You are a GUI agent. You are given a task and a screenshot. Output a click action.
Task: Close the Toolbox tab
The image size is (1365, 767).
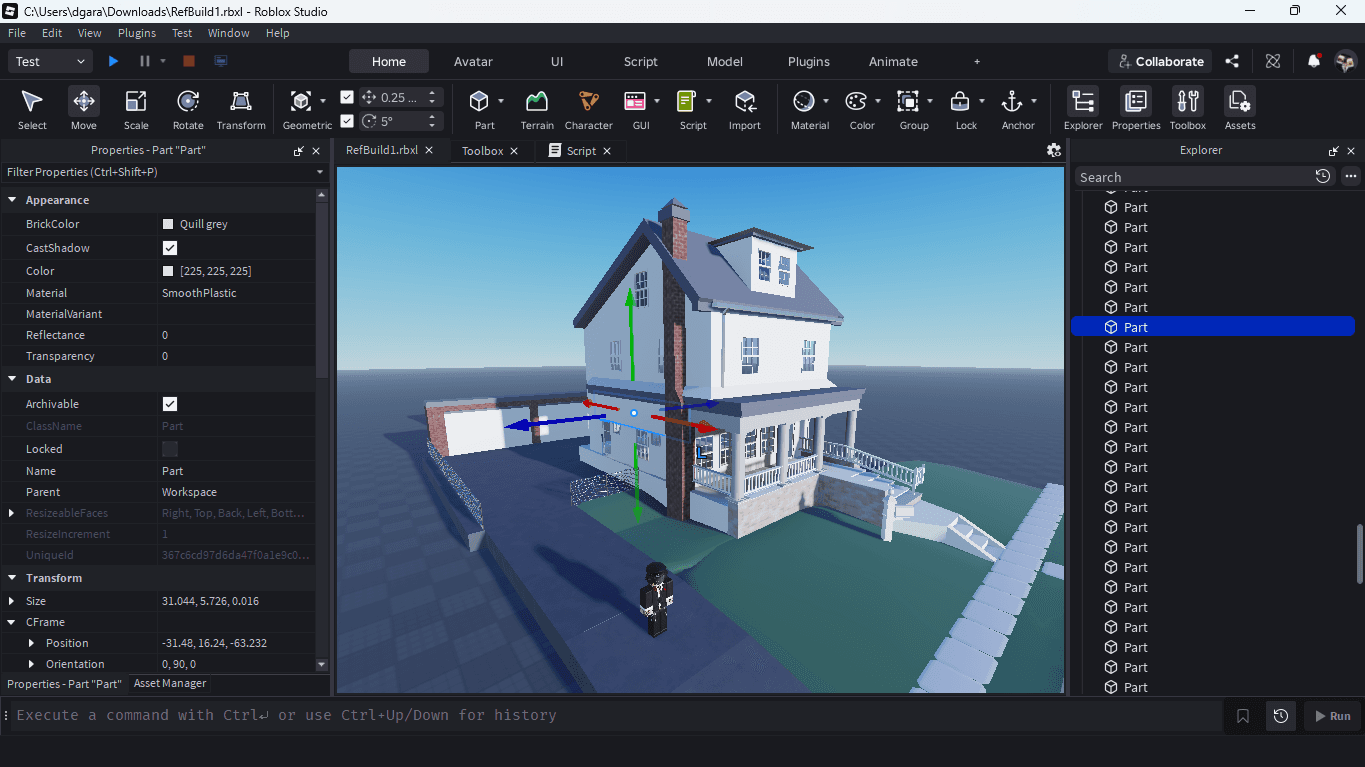pos(514,151)
